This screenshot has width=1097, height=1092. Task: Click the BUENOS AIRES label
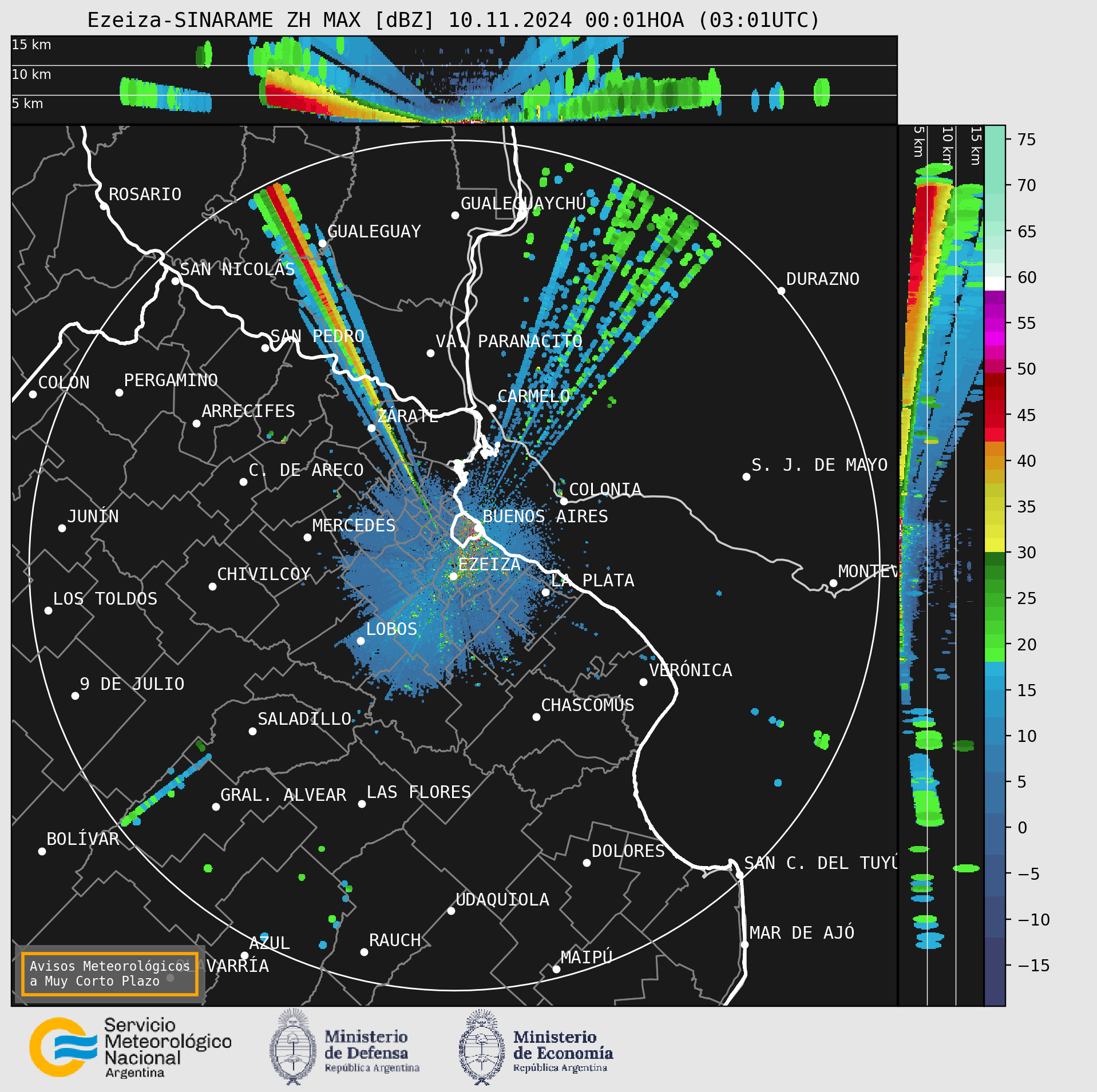click(x=545, y=517)
